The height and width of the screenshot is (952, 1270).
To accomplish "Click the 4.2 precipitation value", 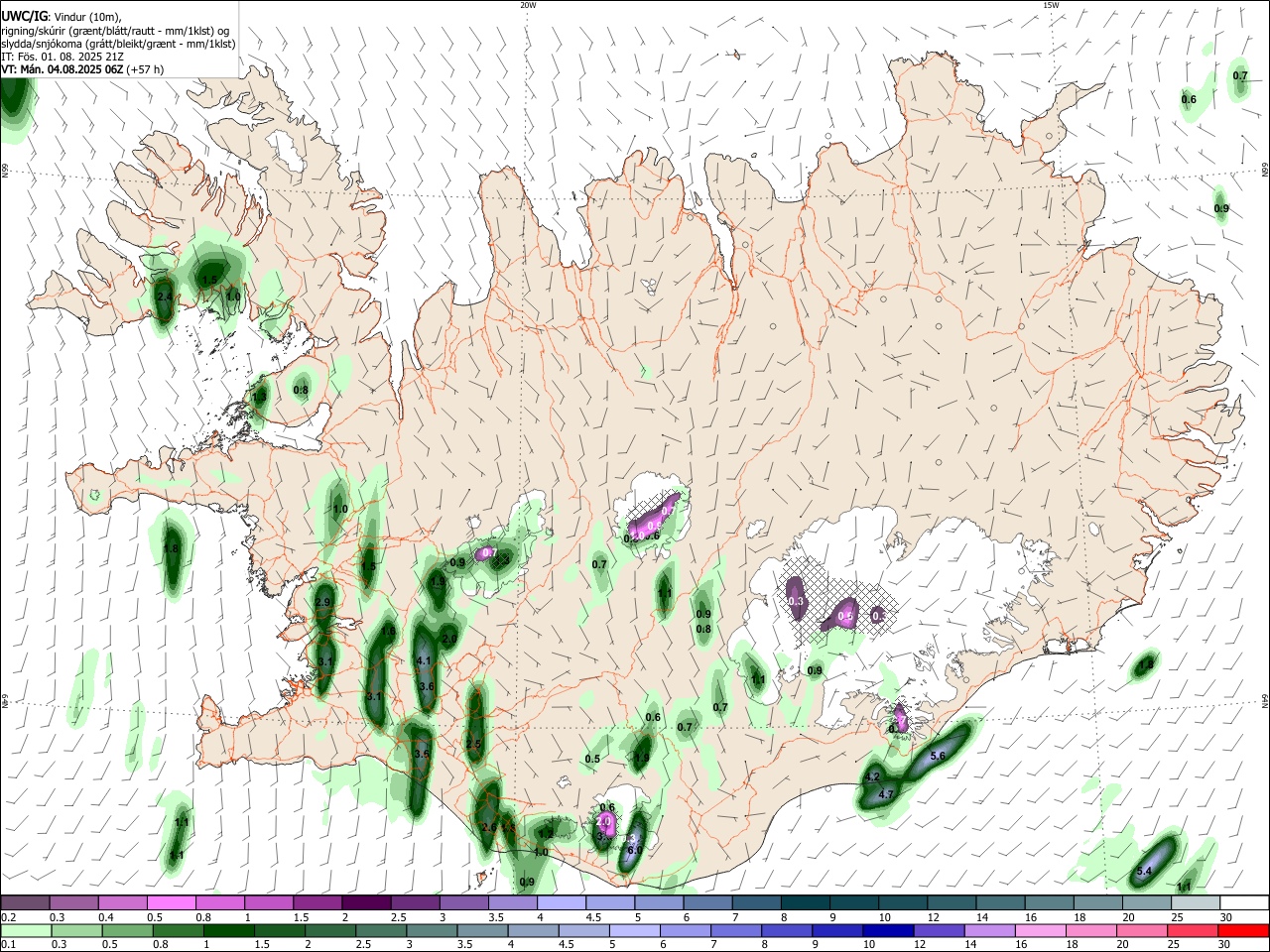I will click(x=873, y=776).
